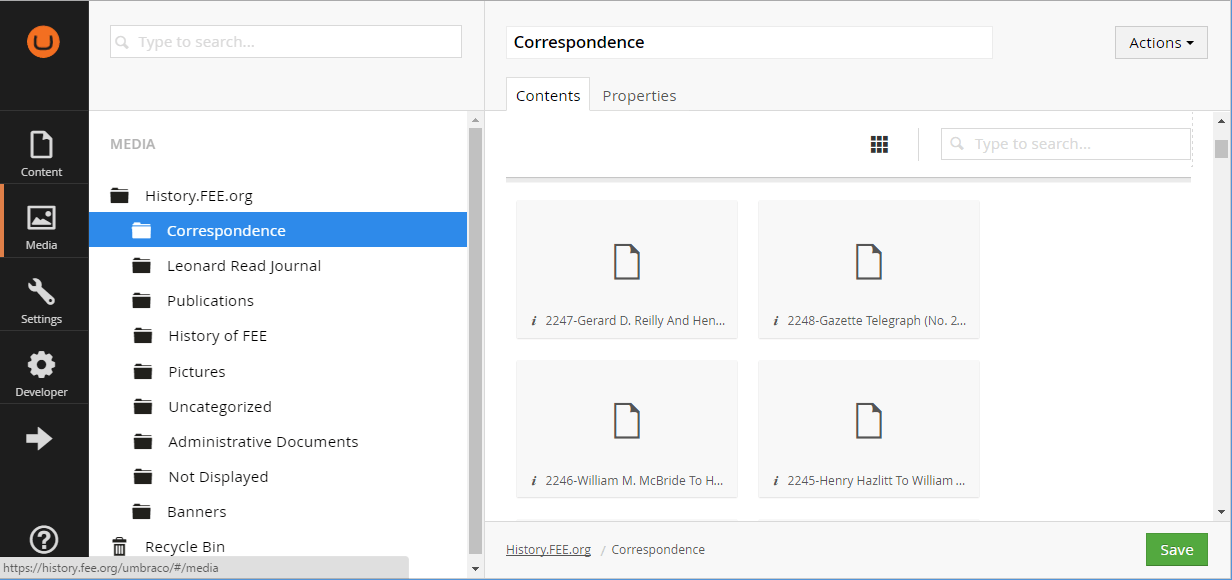Select the Leonard Read Journal folder
The height and width of the screenshot is (580, 1232).
pos(243,266)
